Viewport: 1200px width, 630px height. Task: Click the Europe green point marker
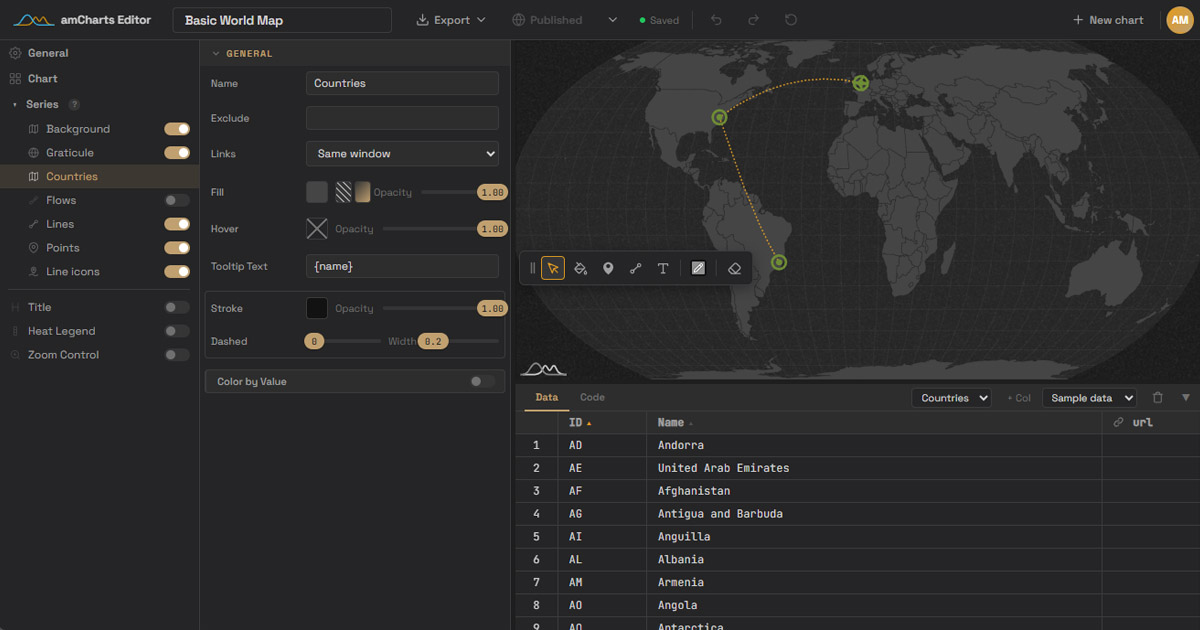[x=860, y=83]
